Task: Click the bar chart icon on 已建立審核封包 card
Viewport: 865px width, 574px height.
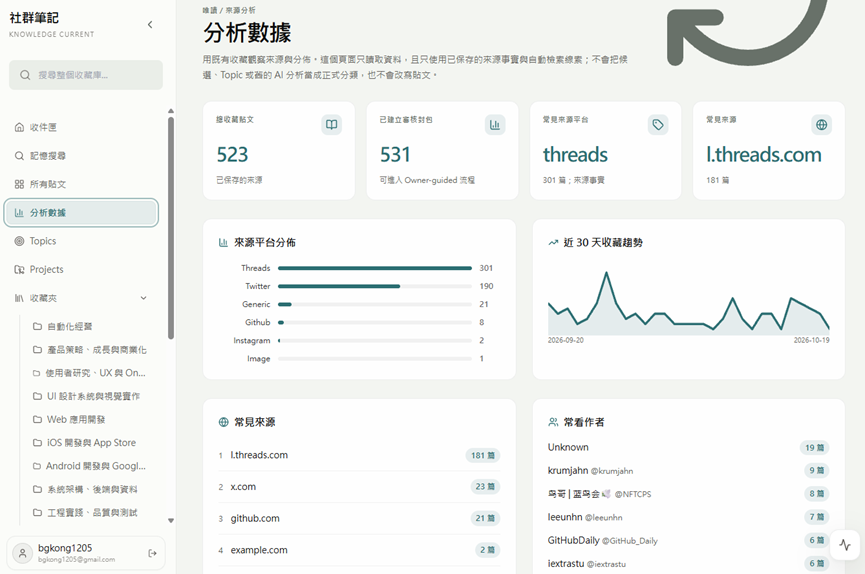Action: pyautogui.click(x=495, y=125)
